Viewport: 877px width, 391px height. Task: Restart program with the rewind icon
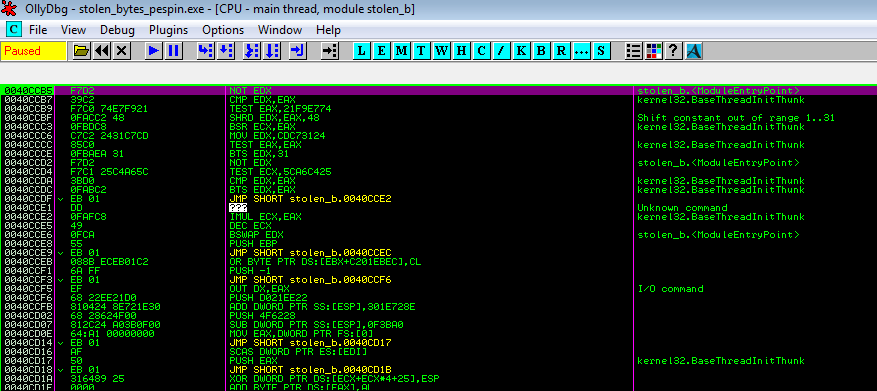pyautogui.click(x=101, y=51)
